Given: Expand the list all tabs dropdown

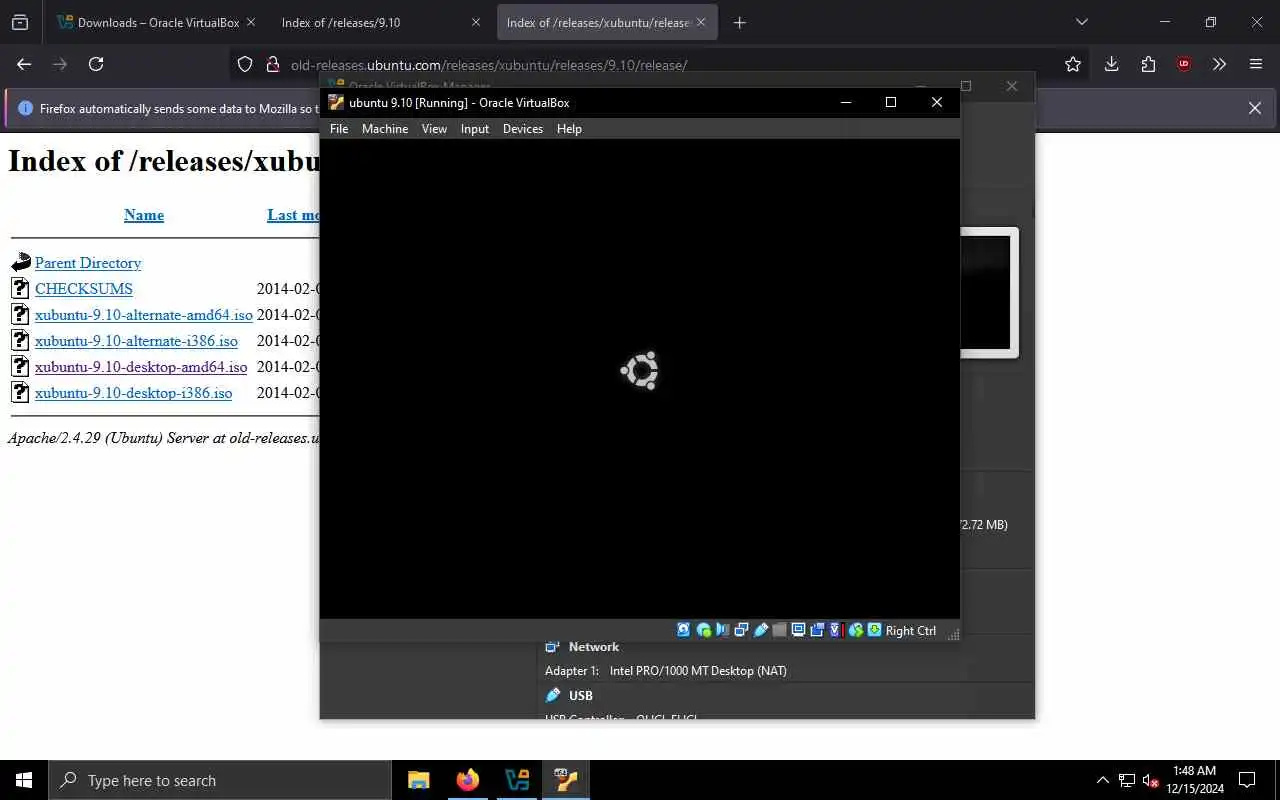Looking at the screenshot, I should pyautogui.click(x=1081, y=22).
